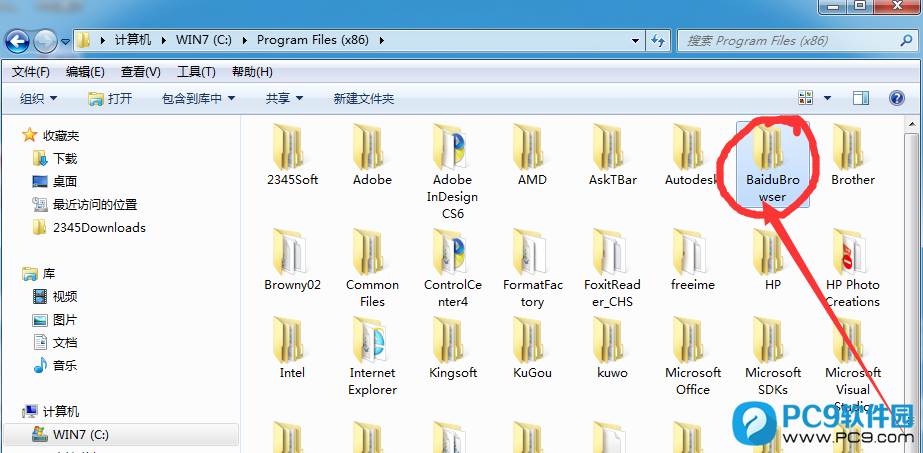The image size is (923, 453).
Task: Click the 打开 toolbar button
Action: pyautogui.click(x=110, y=98)
